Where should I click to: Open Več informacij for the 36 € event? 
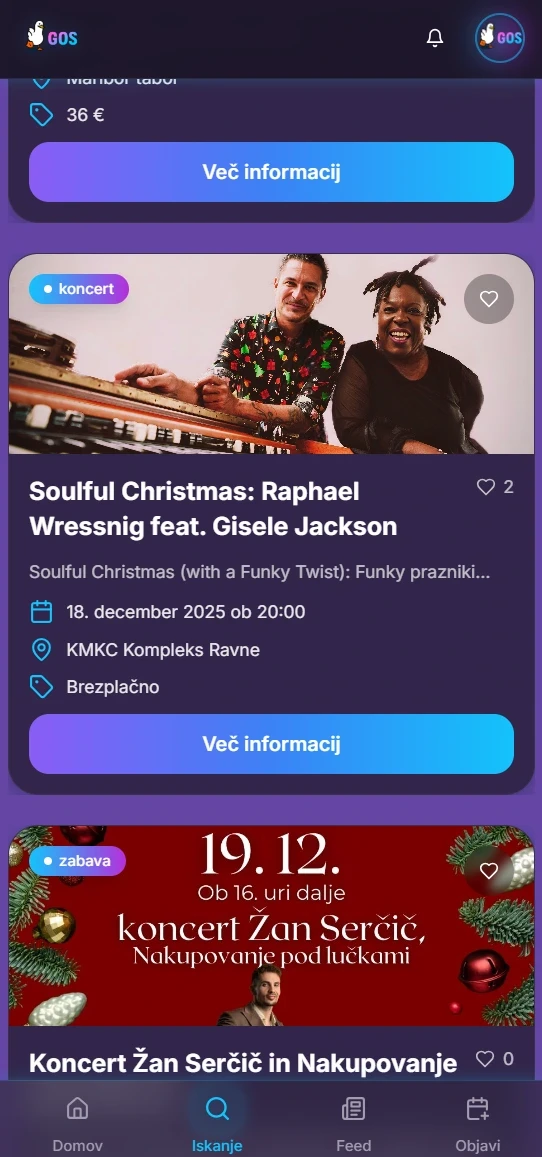pyautogui.click(x=271, y=172)
